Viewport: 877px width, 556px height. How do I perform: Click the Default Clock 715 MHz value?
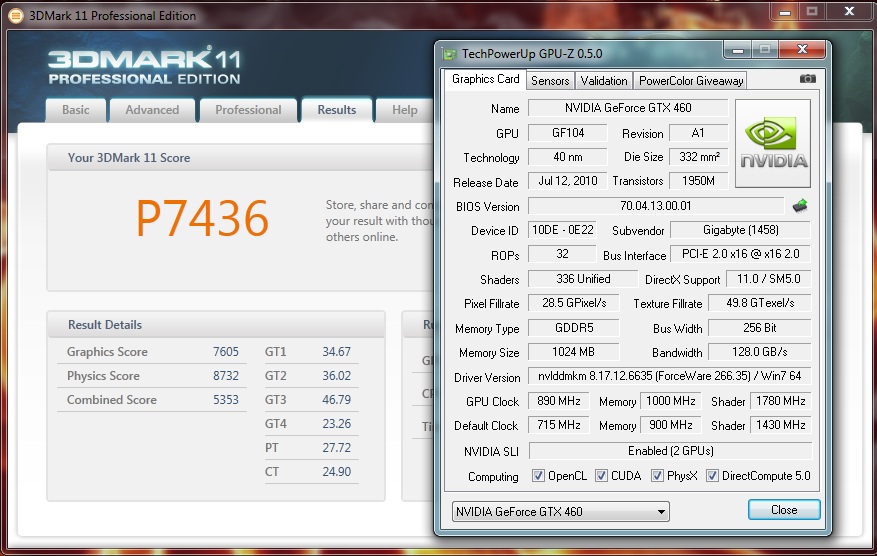[559, 425]
